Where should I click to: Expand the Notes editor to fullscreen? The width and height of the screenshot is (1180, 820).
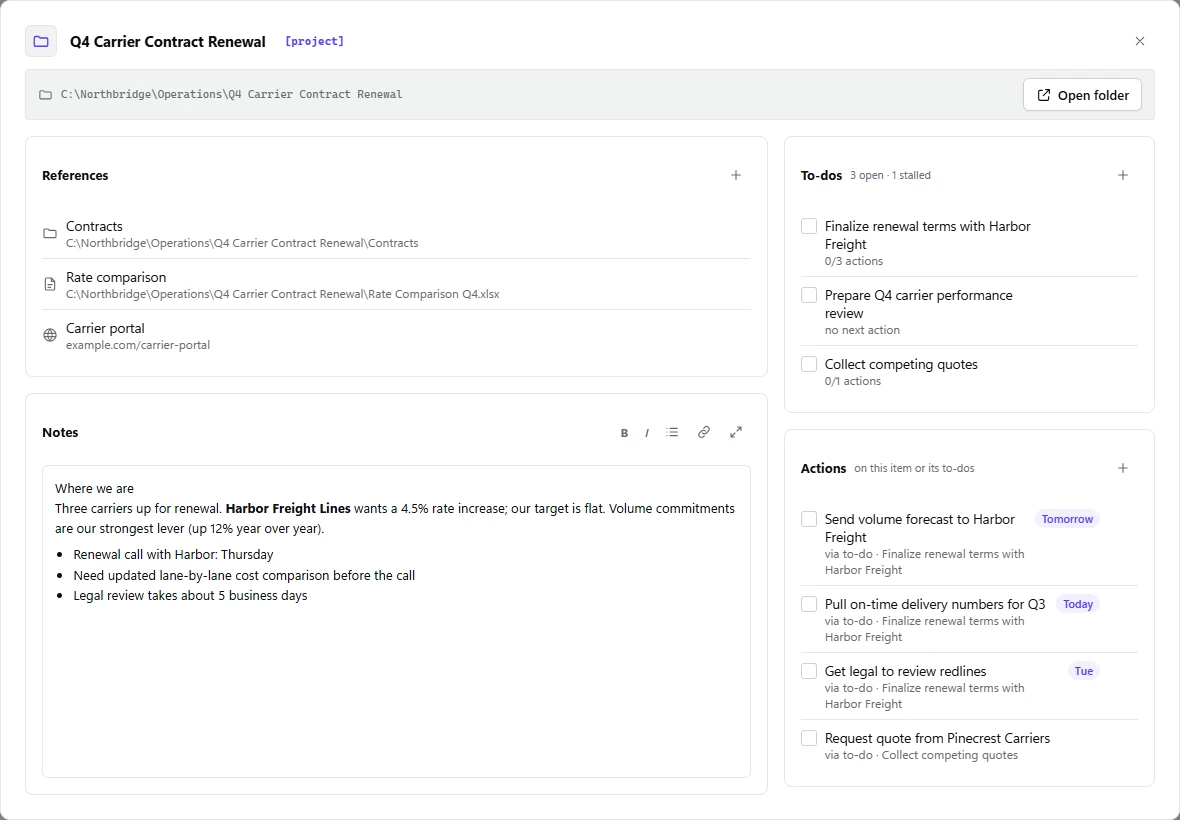click(x=736, y=433)
